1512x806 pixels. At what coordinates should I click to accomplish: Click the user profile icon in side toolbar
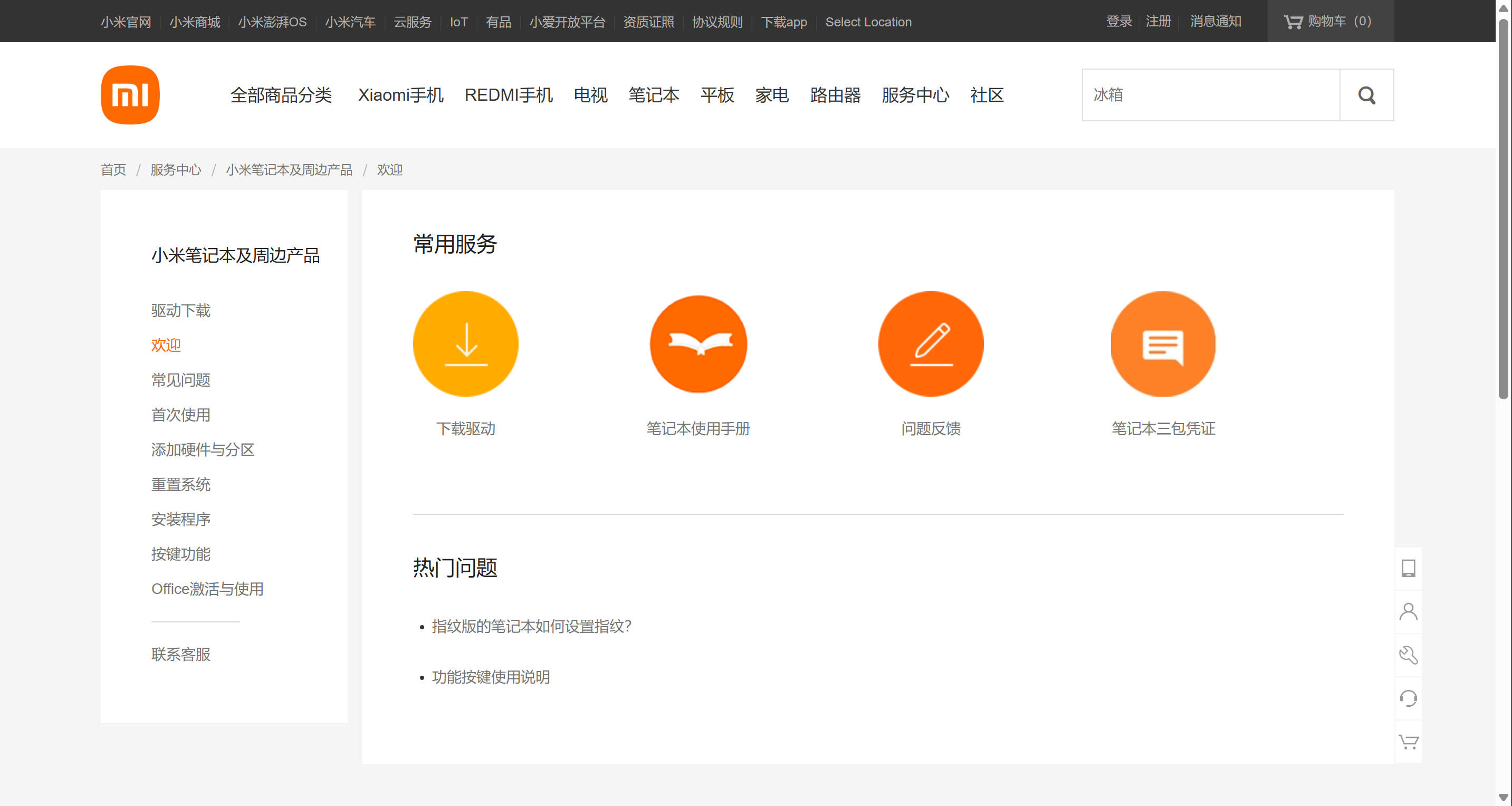[x=1408, y=612]
